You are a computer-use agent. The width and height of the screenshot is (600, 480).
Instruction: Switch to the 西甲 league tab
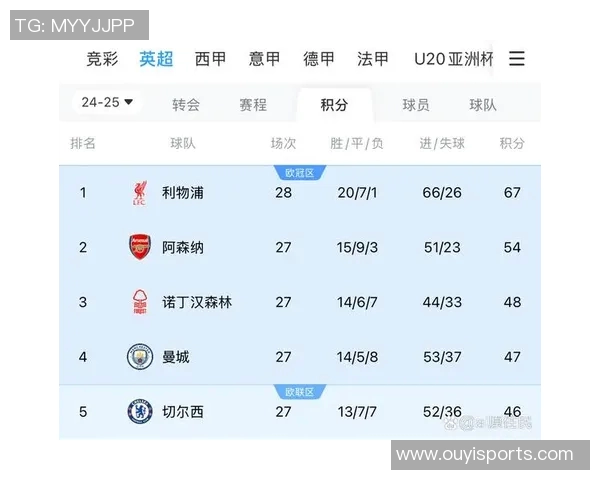click(210, 59)
